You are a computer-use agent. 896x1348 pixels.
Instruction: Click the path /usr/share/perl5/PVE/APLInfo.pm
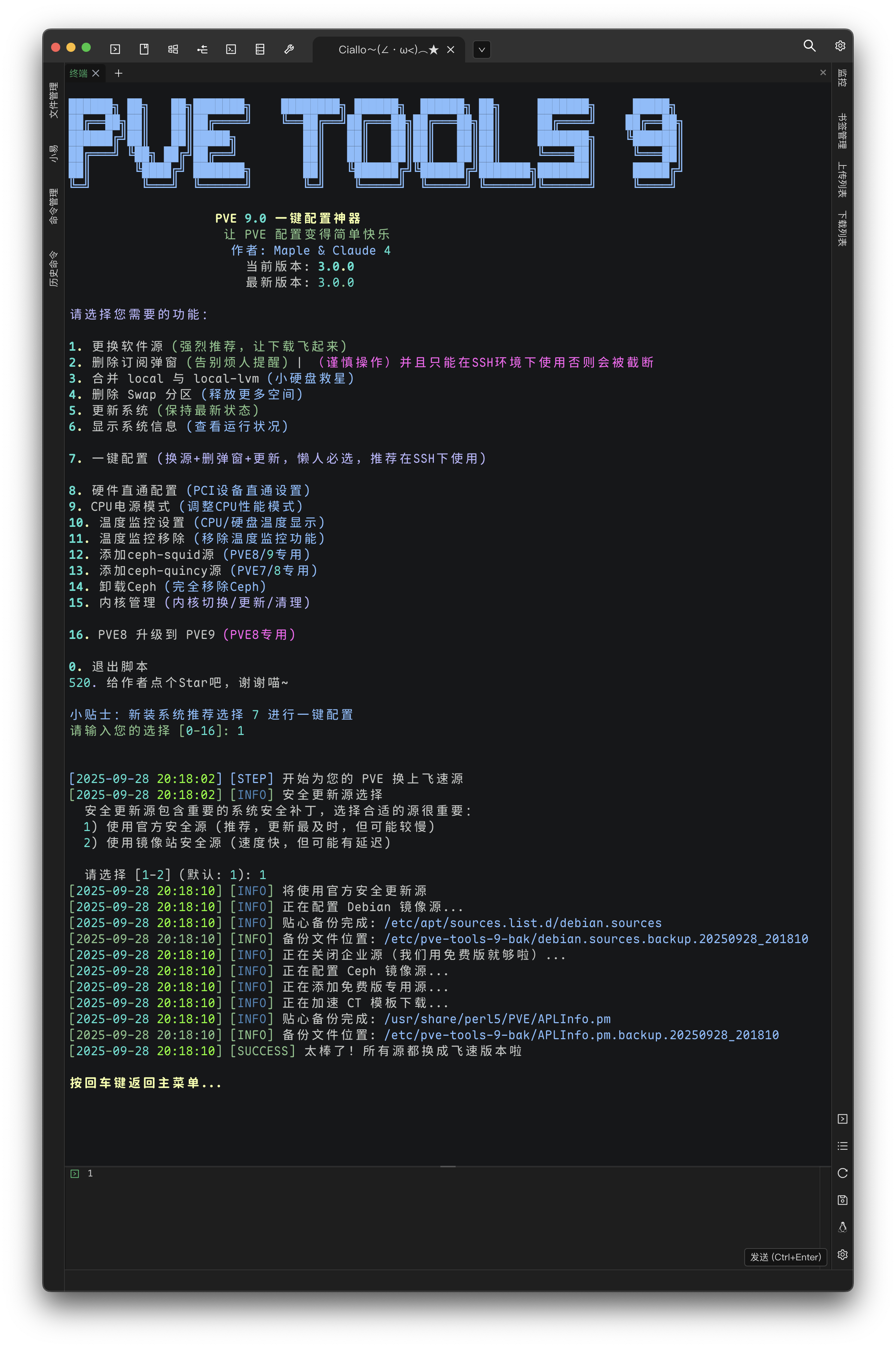click(x=497, y=1018)
